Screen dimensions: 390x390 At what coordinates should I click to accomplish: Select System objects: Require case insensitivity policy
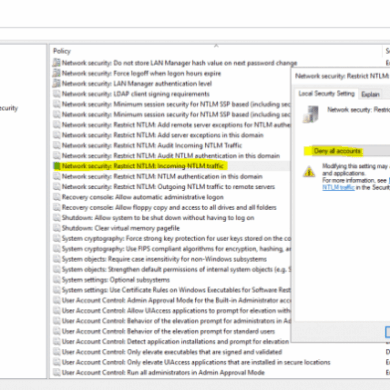pos(164,259)
